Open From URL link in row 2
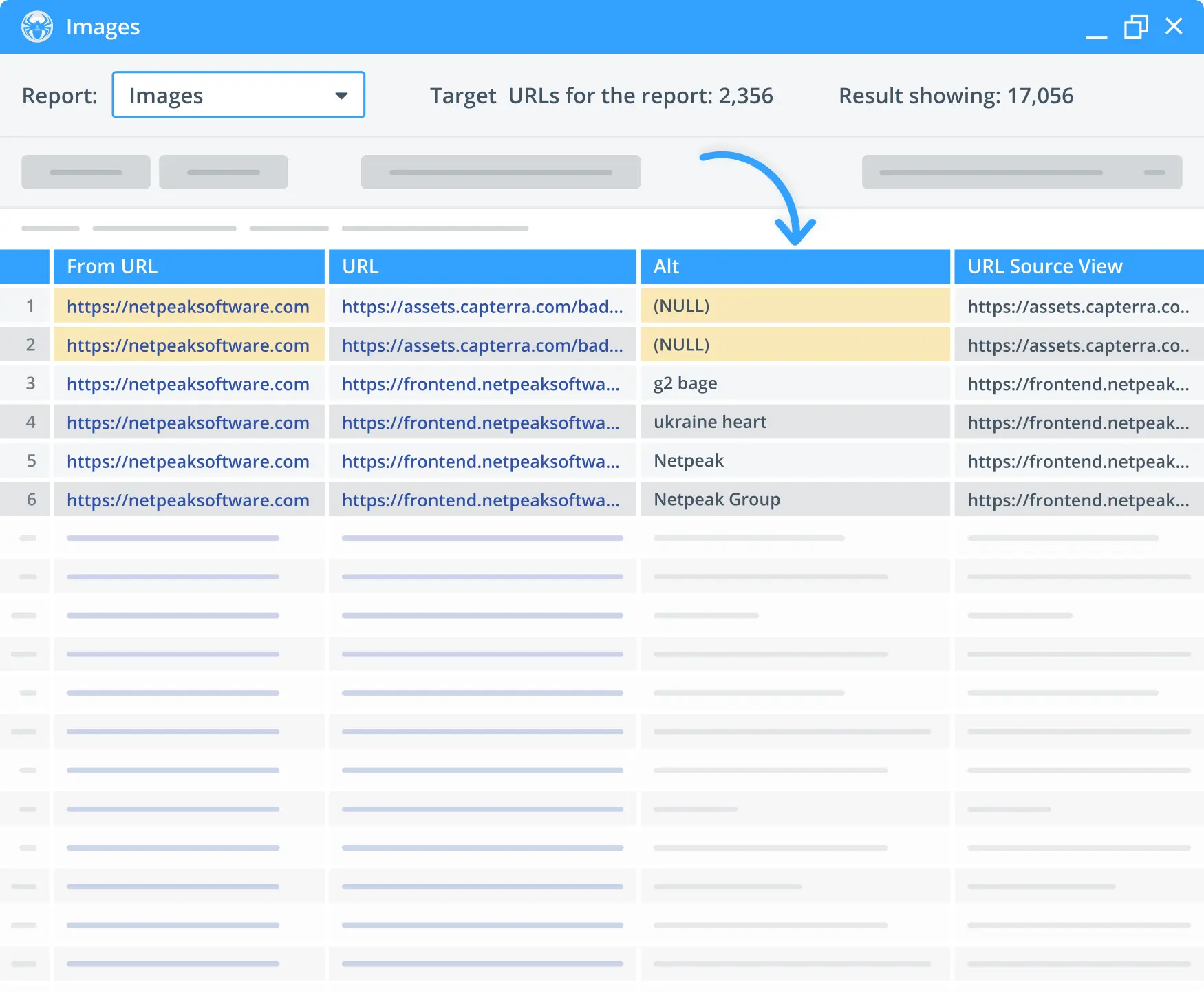The height and width of the screenshot is (993, 1204). (x=188, y=345)
